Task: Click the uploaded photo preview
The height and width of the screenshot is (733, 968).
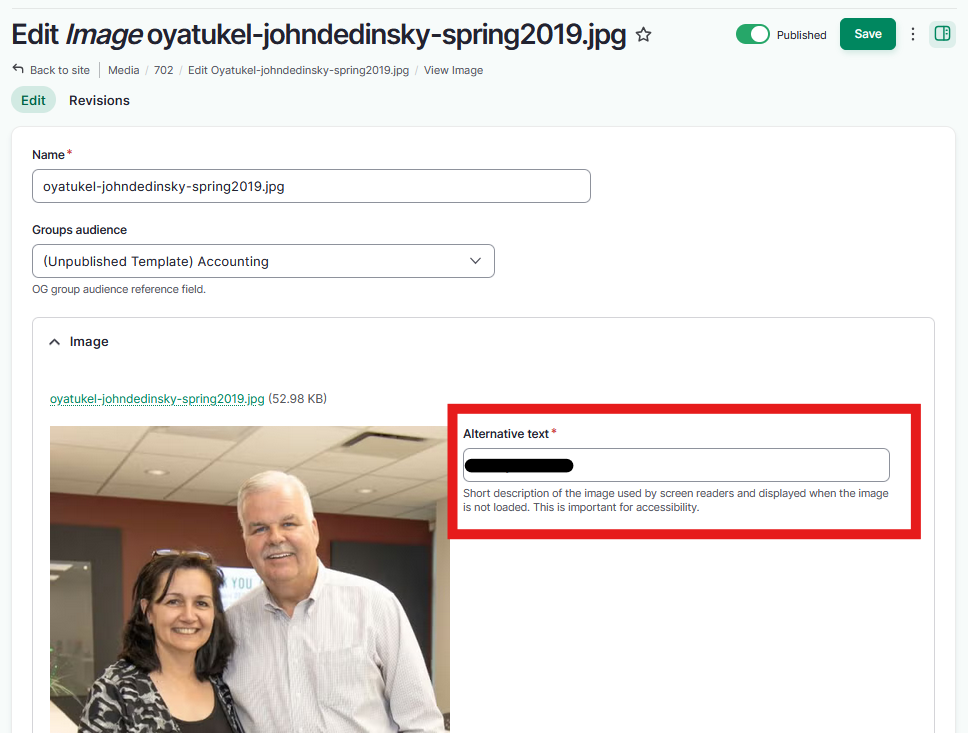Action: [x=249, y=579]
